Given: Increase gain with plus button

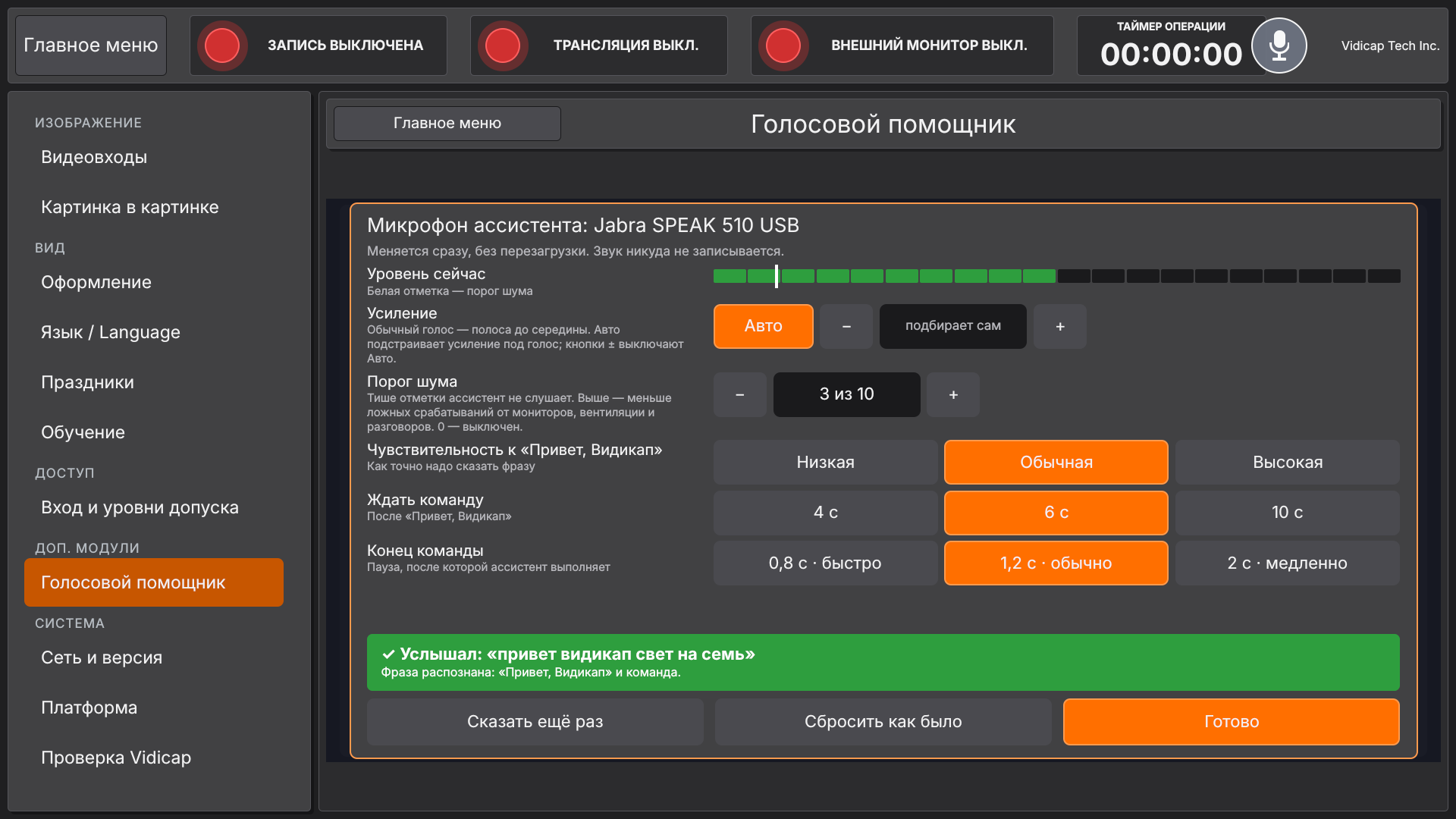Looking at the screenshot, I should 1060,326.
